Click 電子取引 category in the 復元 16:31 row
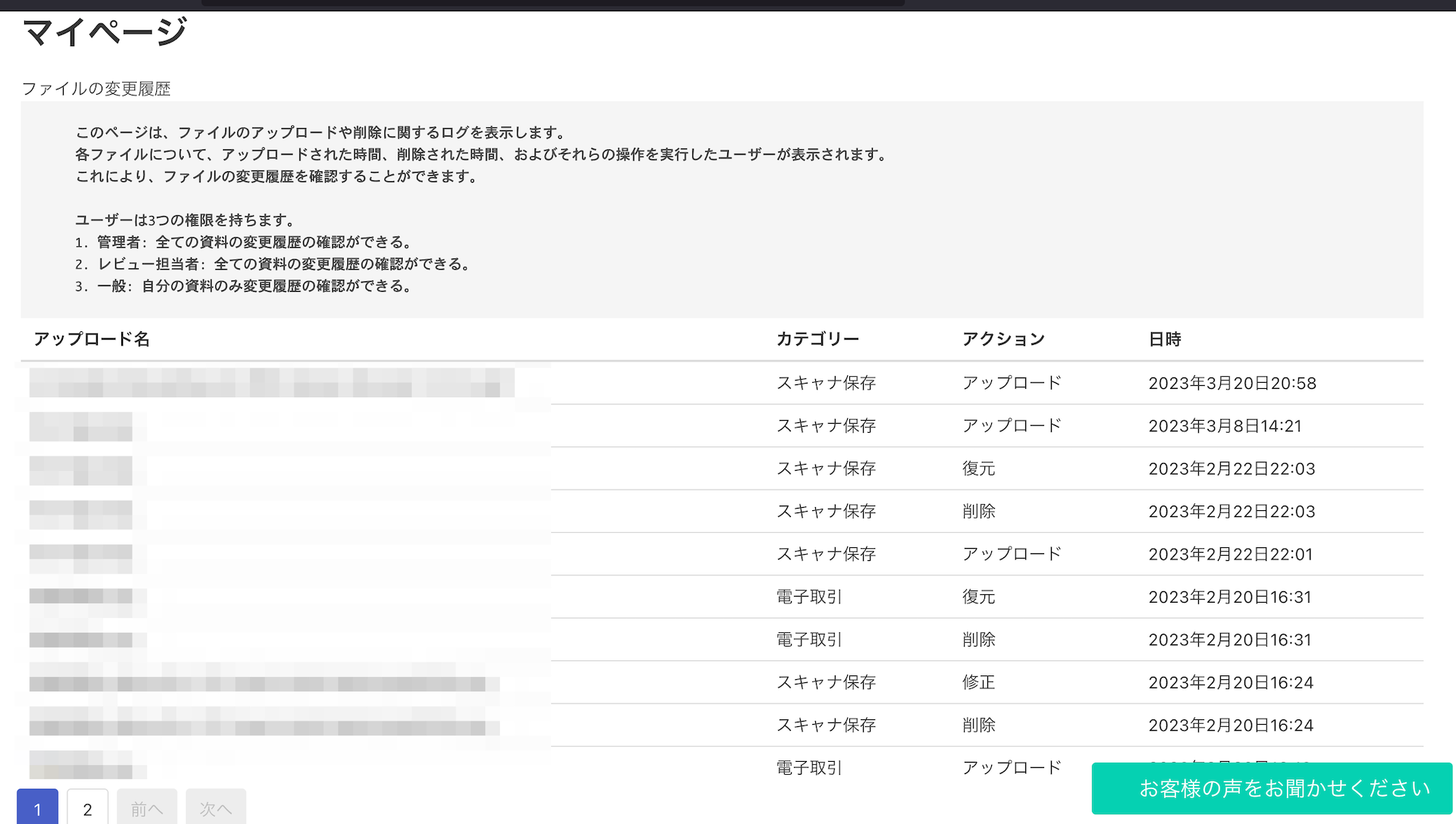Screen dimensions: 1456x824 click(809, 597)
